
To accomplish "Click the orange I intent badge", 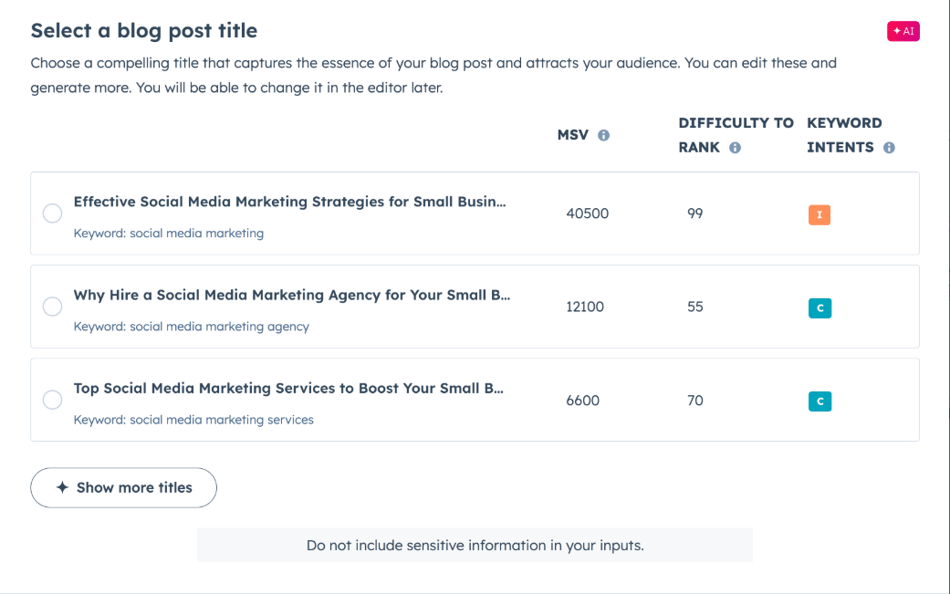I will click(819, 215).
